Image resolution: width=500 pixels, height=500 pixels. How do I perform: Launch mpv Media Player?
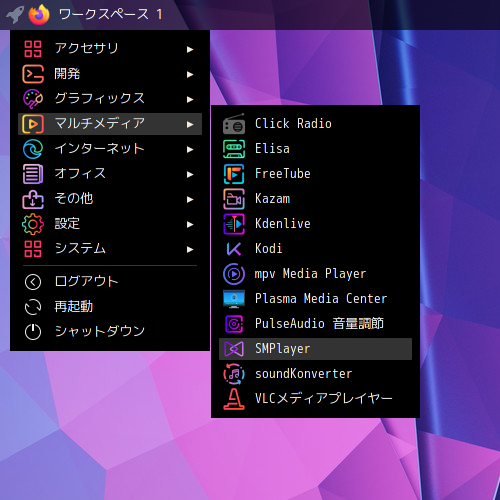tap(315, 274)
